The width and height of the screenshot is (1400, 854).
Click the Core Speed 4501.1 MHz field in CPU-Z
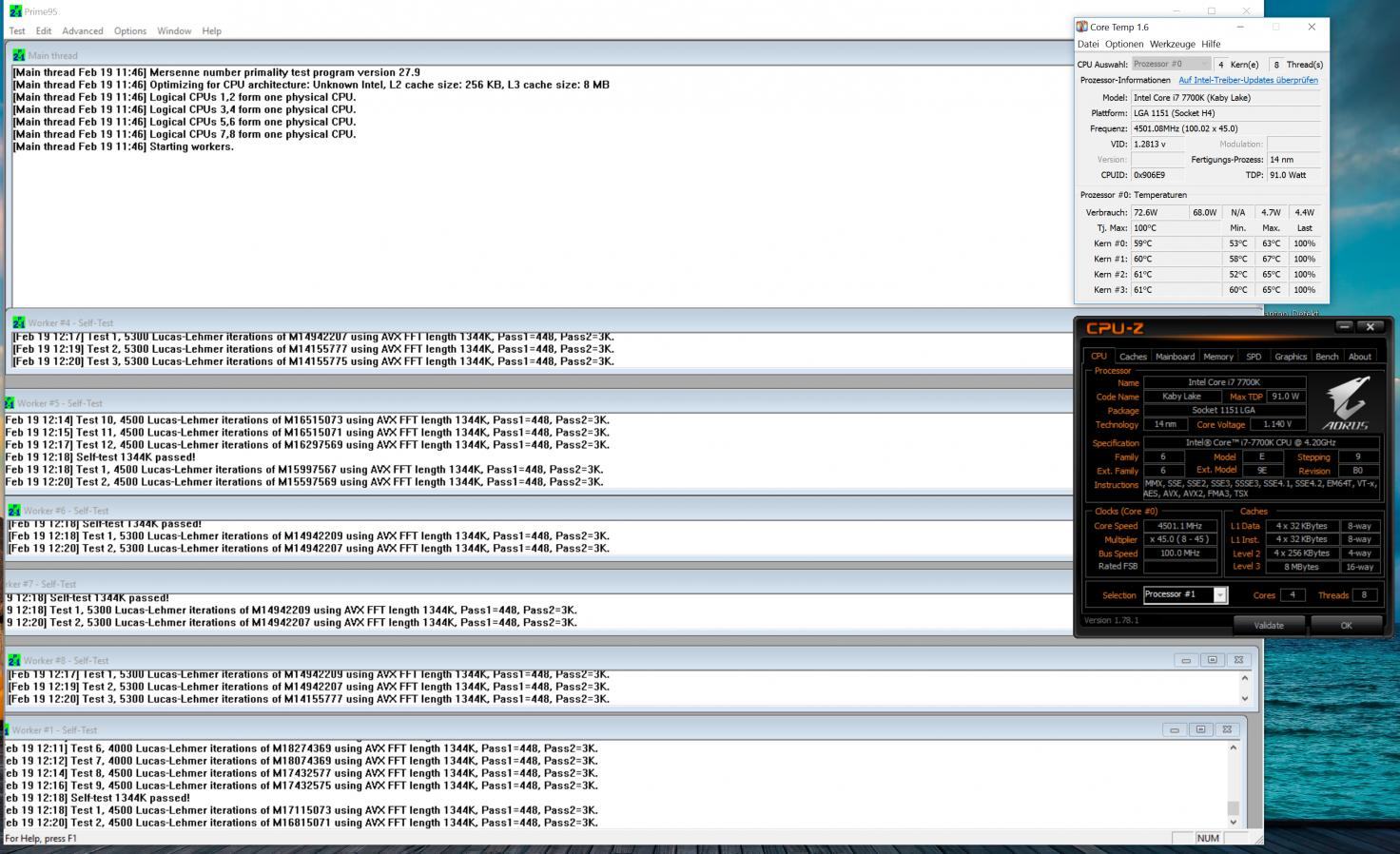coord(1180,526)
